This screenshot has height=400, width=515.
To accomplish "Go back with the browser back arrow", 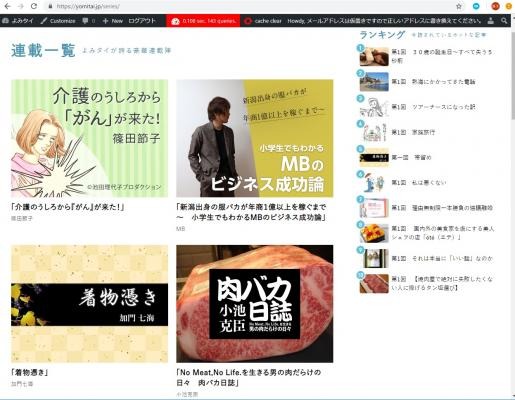I will tap(8, 6).
